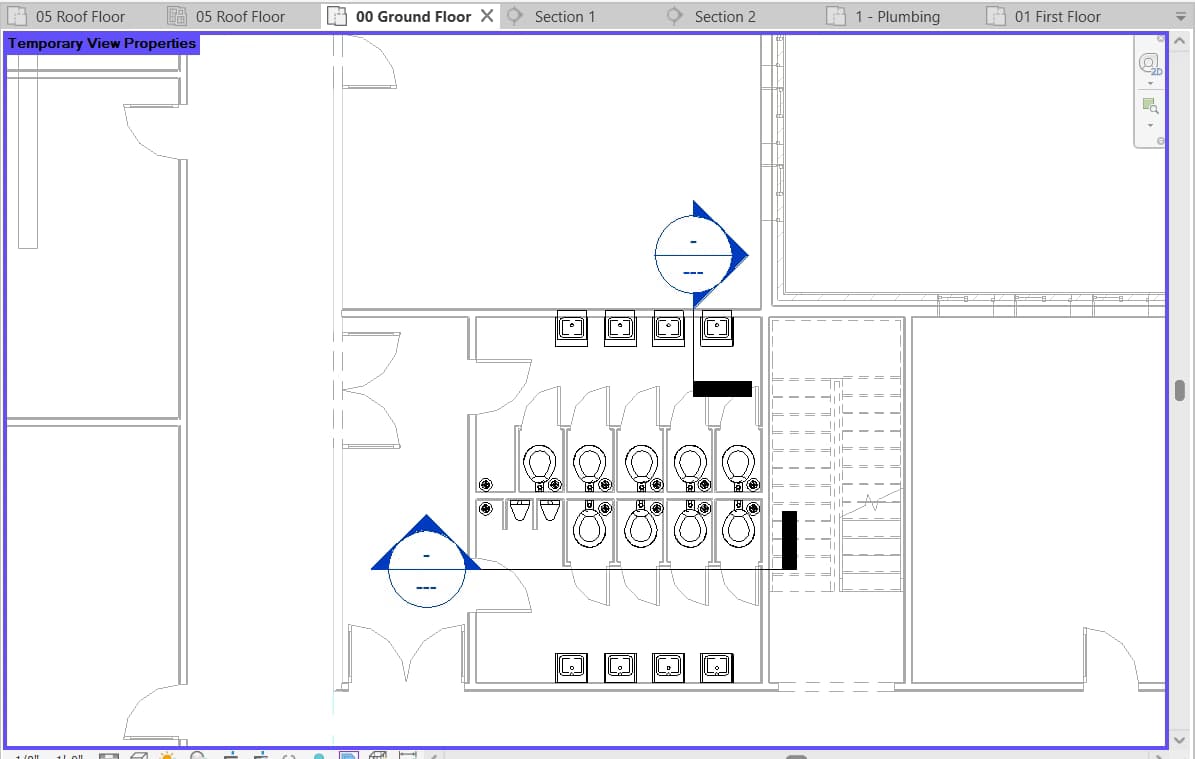
Task: Click the Temporary View Properties label
Action: (x=100, y=43)
